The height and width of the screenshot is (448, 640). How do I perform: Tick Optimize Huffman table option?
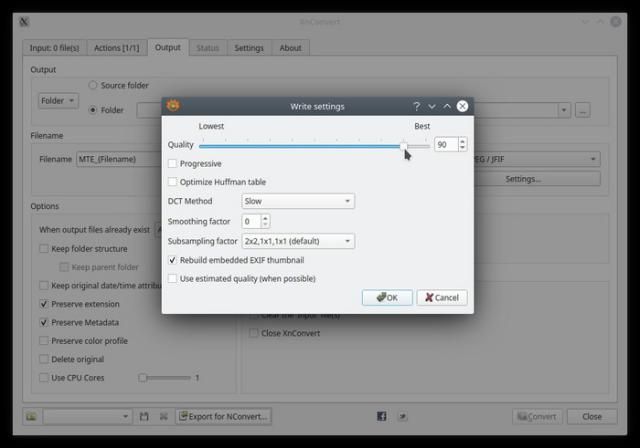[173, 182]
